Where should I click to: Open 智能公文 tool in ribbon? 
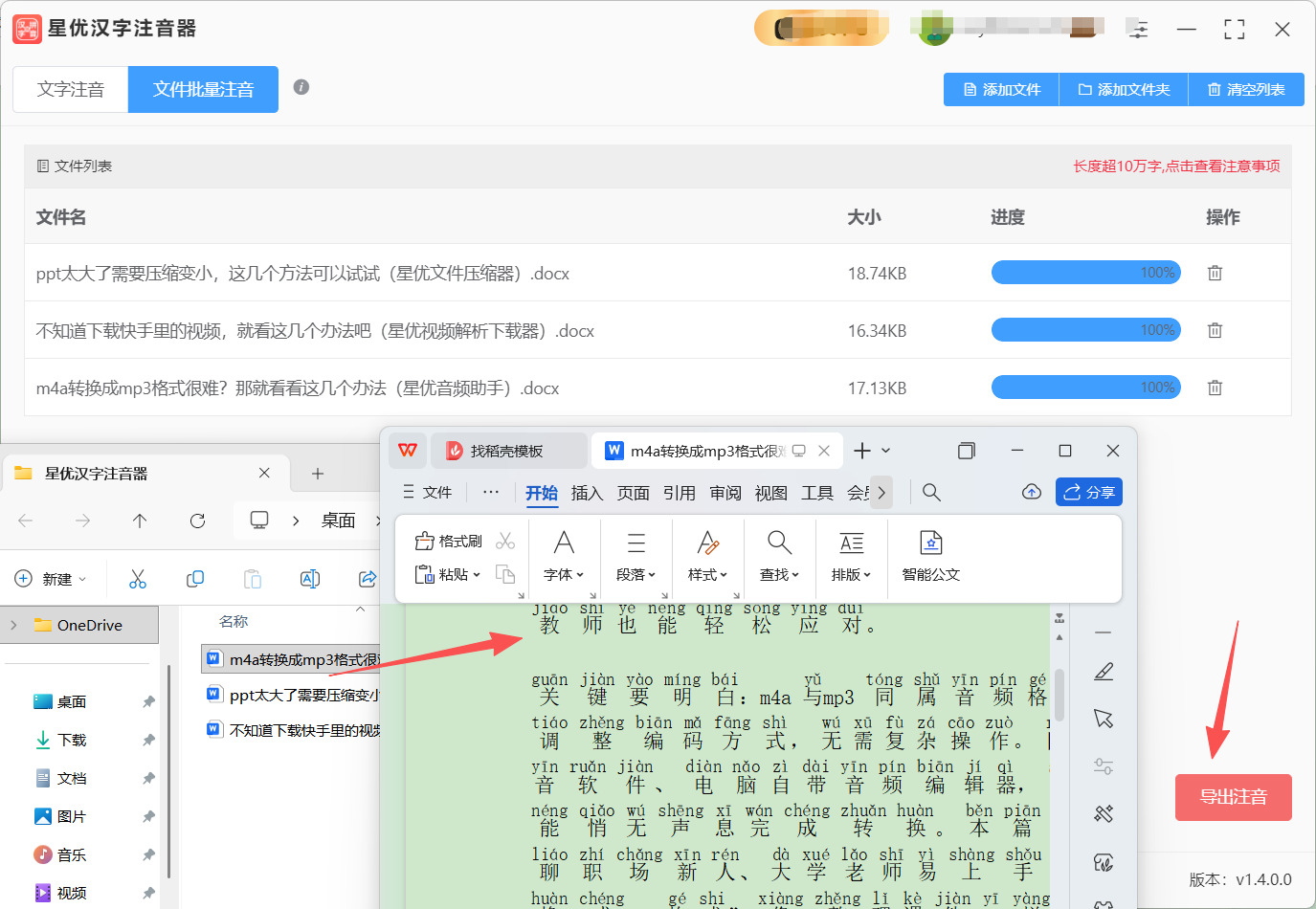[930, 556]
